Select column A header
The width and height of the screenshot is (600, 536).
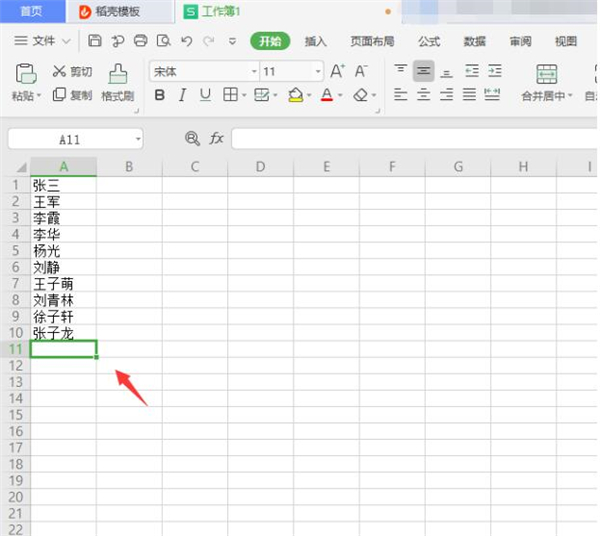pos(64,166)
